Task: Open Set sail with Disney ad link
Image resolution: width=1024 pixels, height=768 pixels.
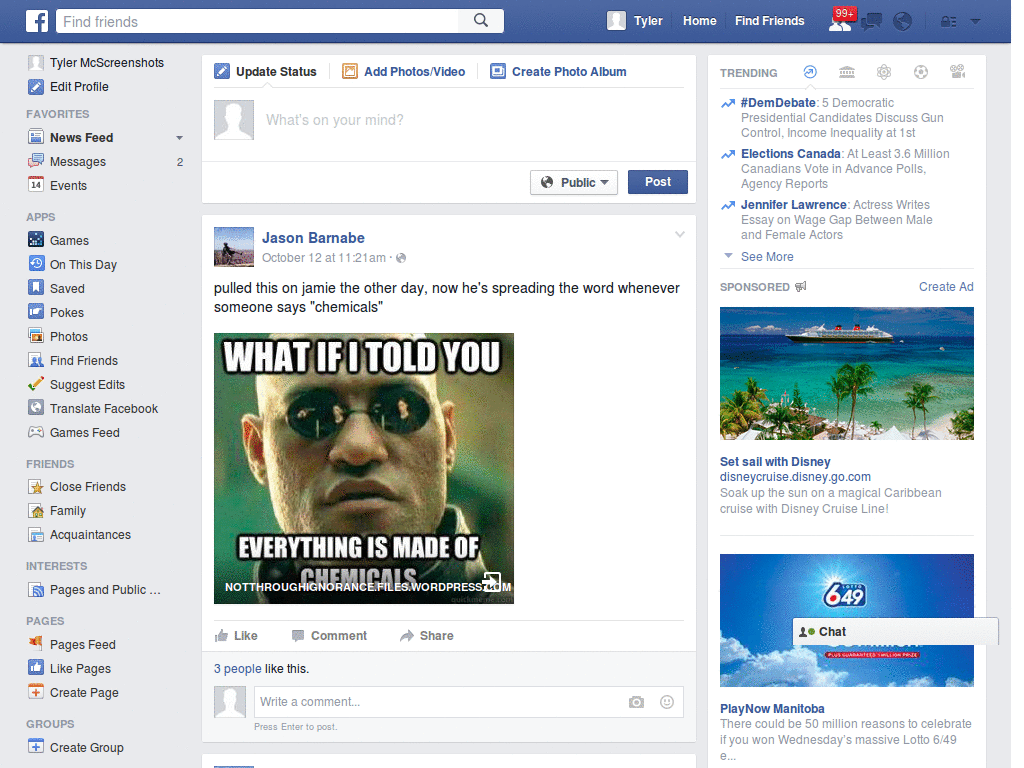Action: (x=775, y=462)
